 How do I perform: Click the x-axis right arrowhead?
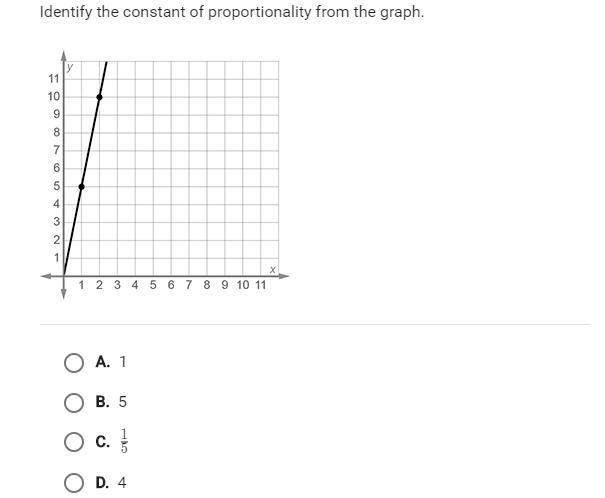[x=285, y=276]
